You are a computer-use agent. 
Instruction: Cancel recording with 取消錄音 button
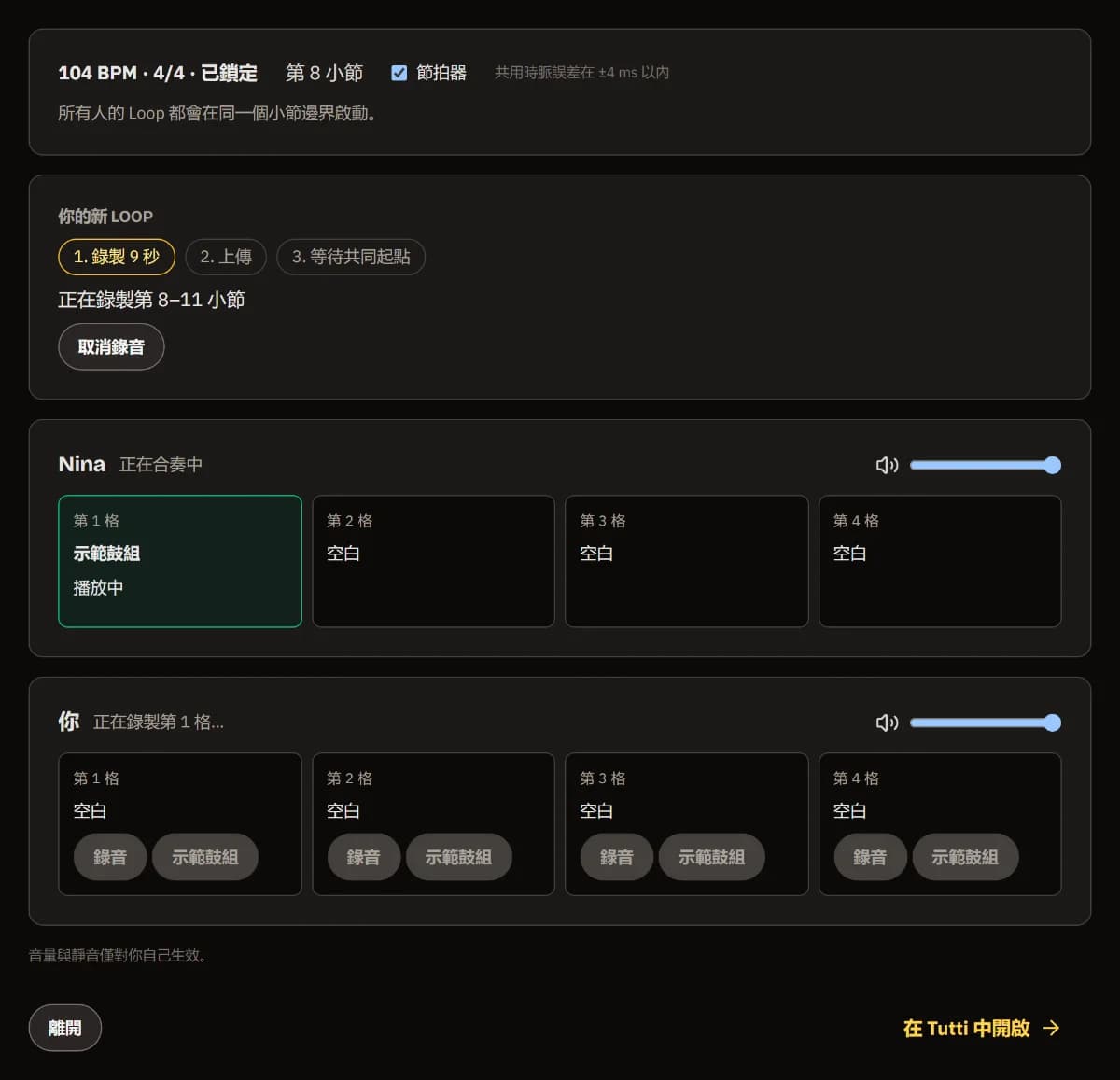click(x=111, y=347)
